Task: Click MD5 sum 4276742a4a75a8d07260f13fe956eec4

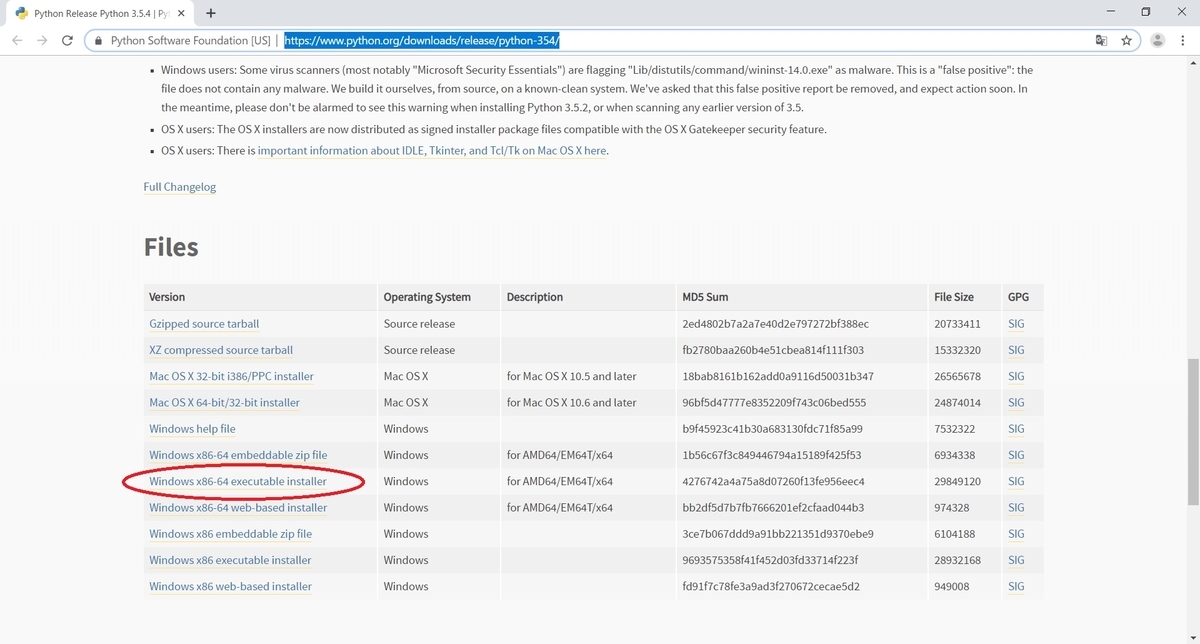Action: [773, 481]
